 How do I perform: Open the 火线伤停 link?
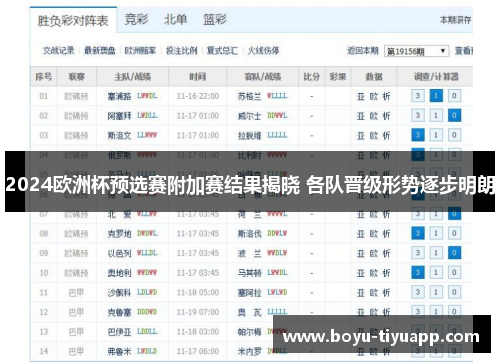263,51
